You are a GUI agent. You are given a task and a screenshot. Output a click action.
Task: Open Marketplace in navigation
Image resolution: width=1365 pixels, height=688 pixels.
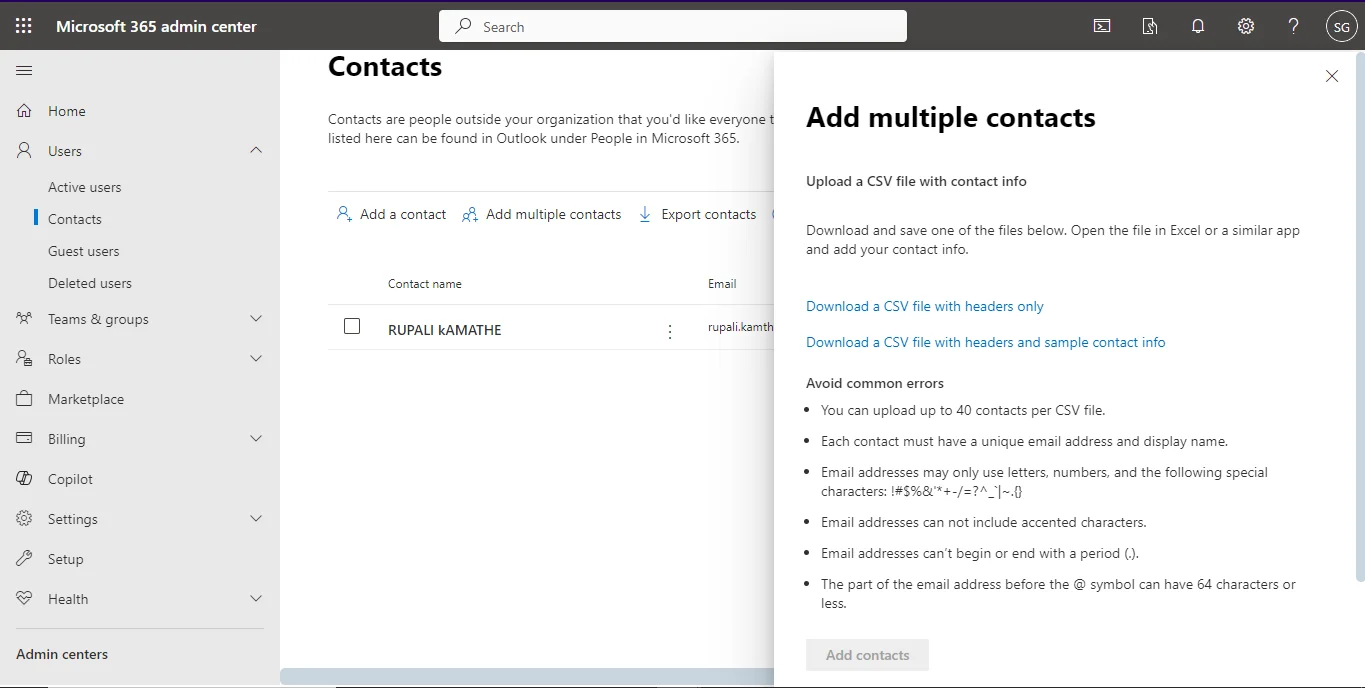(x=86, y=399)
